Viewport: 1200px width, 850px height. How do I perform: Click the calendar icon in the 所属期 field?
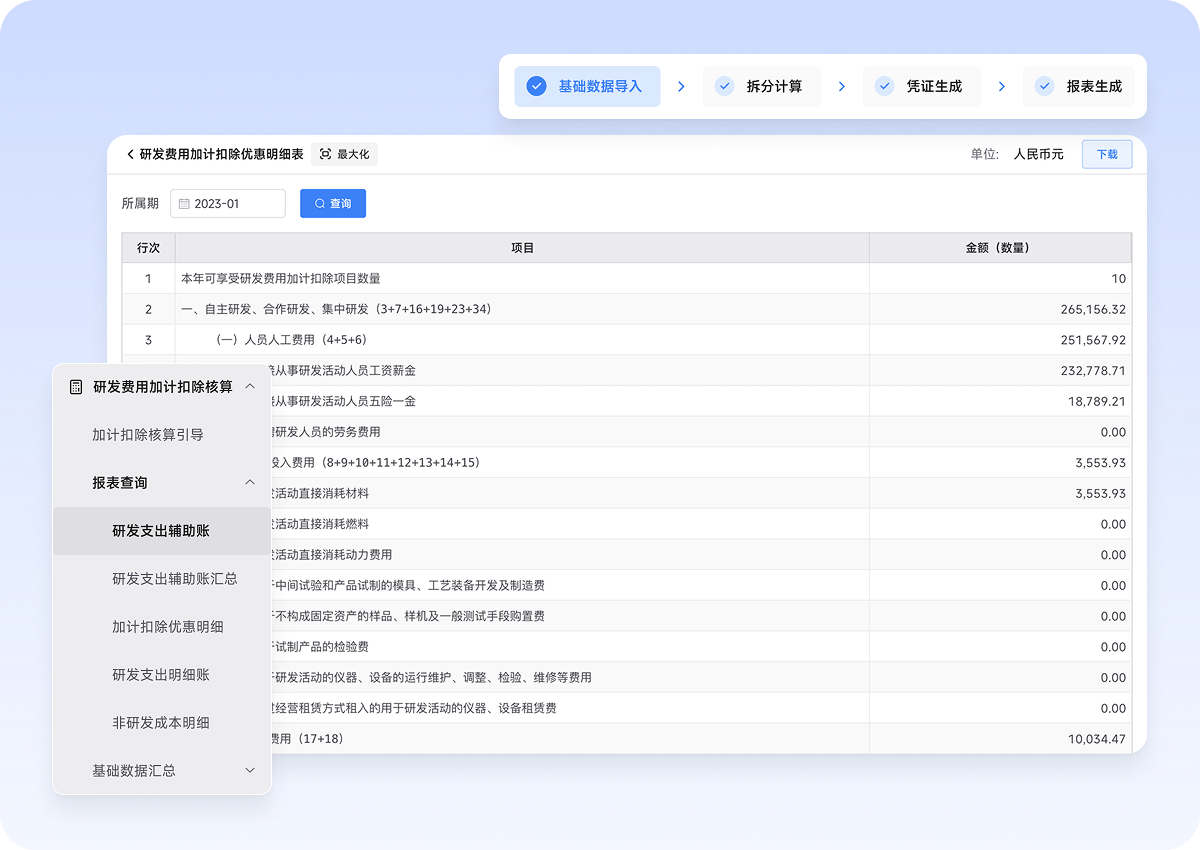184,204
